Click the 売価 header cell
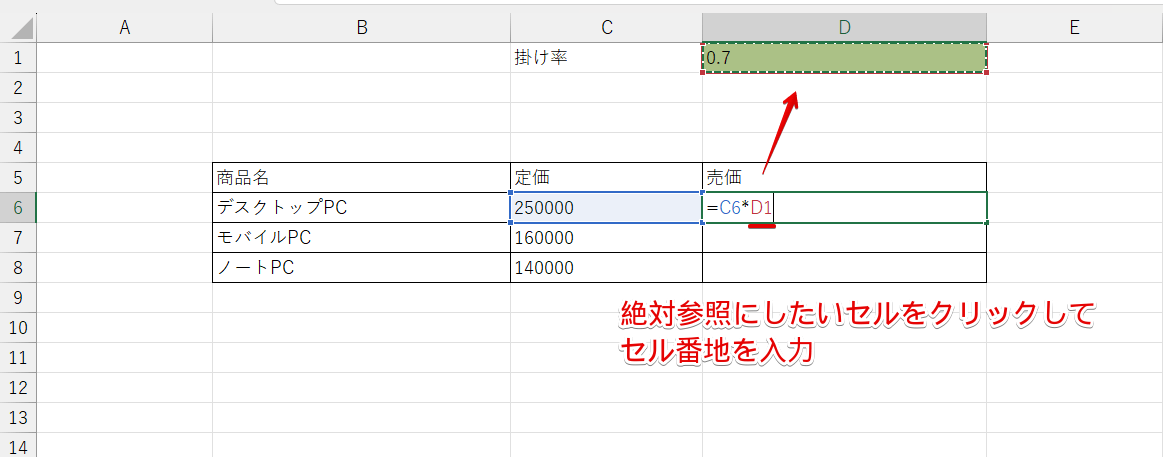 point(844,178)
